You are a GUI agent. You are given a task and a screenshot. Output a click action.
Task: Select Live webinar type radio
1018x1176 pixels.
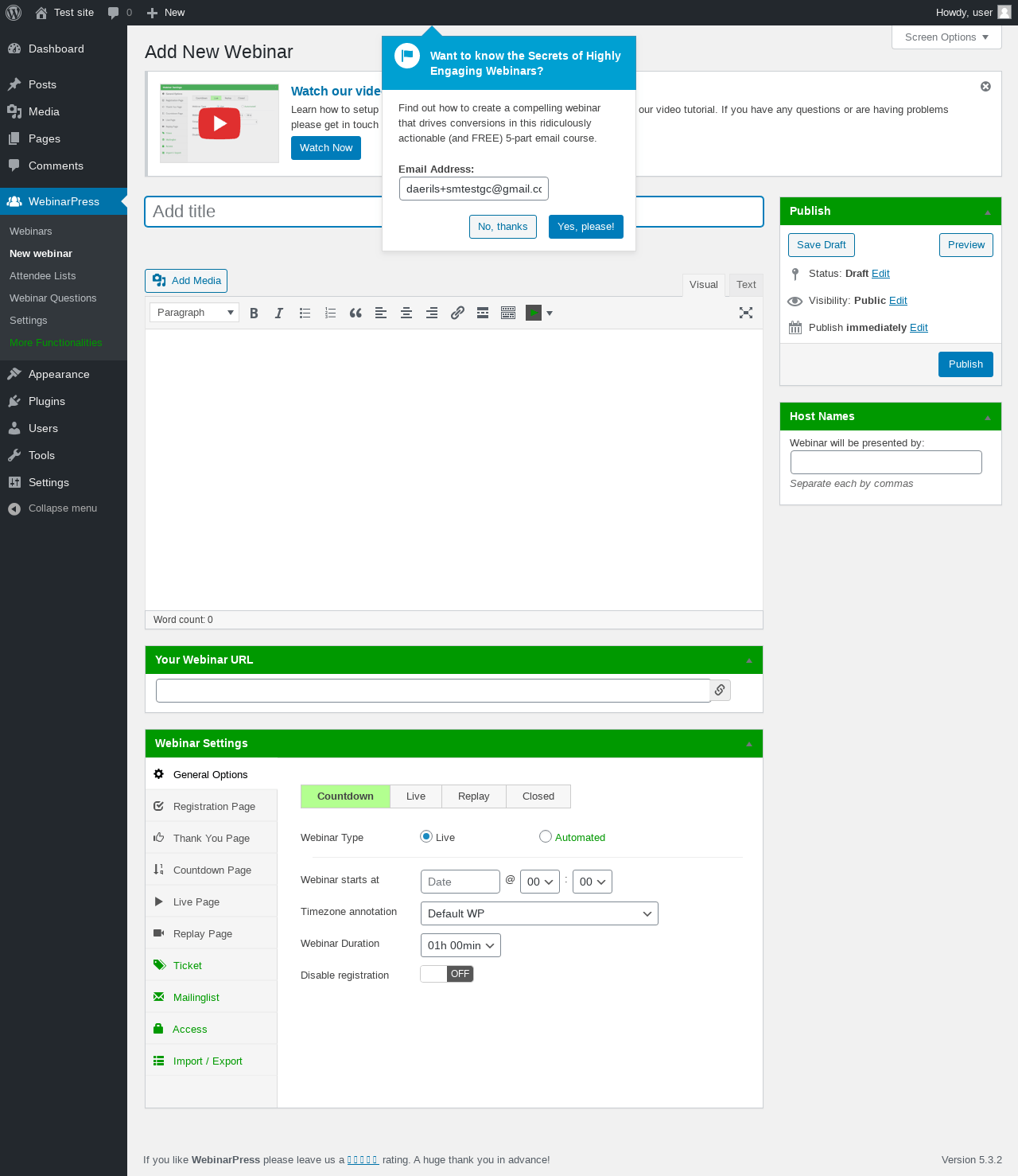click(x=426, y=836)
